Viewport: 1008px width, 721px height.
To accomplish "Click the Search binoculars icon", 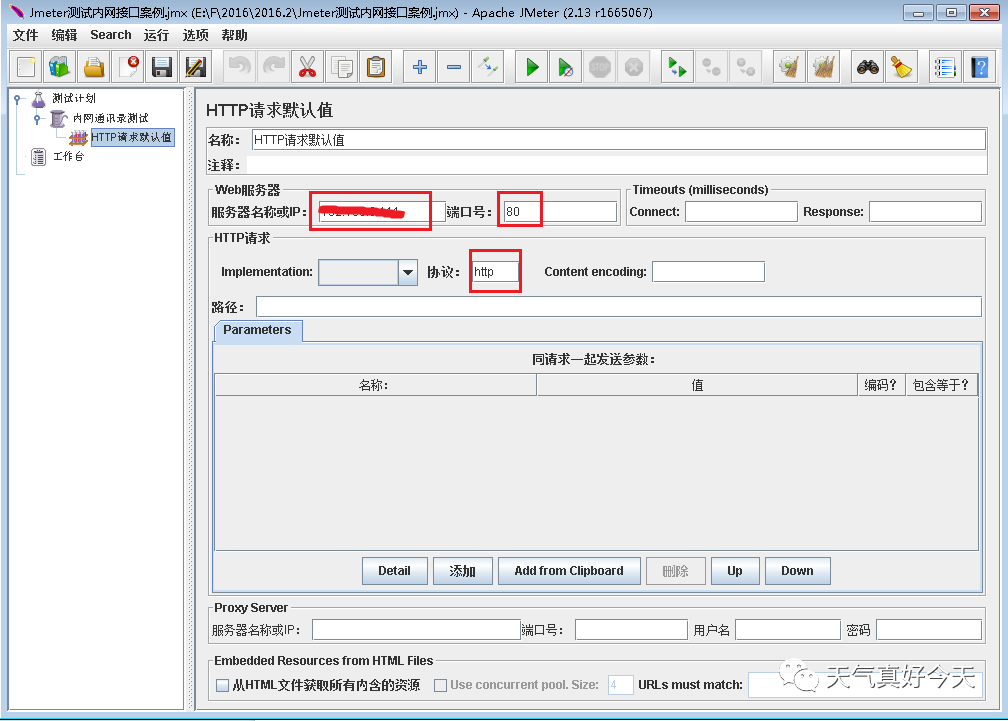I will [x=868, y=67].
